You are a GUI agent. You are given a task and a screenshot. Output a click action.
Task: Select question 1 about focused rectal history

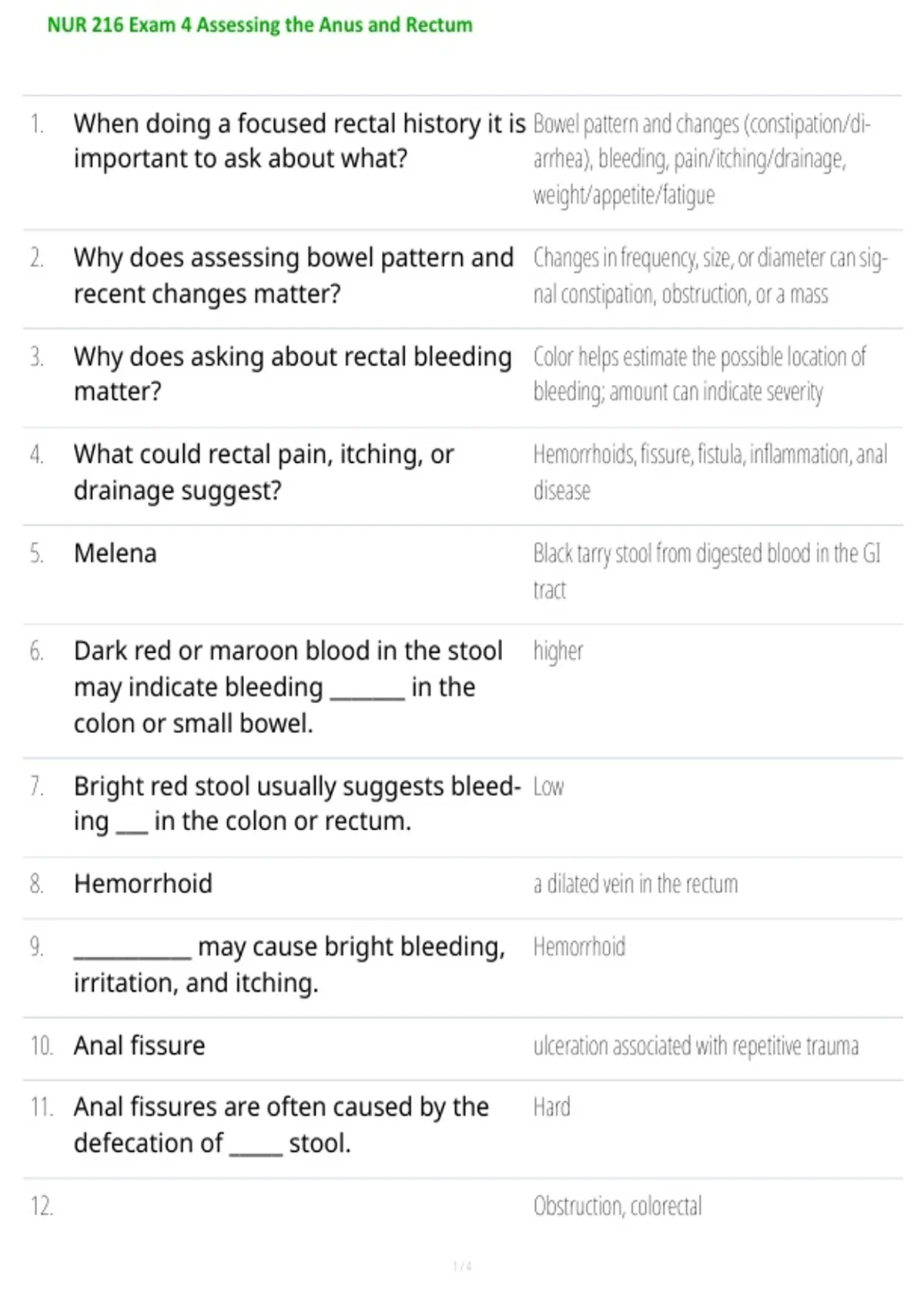tap(300, 141)
